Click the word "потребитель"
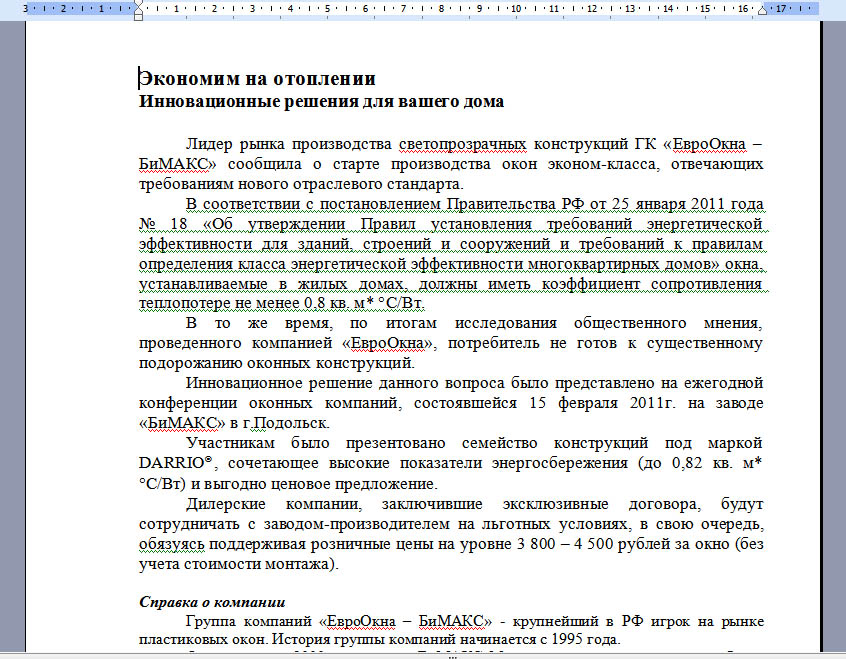 493,343
